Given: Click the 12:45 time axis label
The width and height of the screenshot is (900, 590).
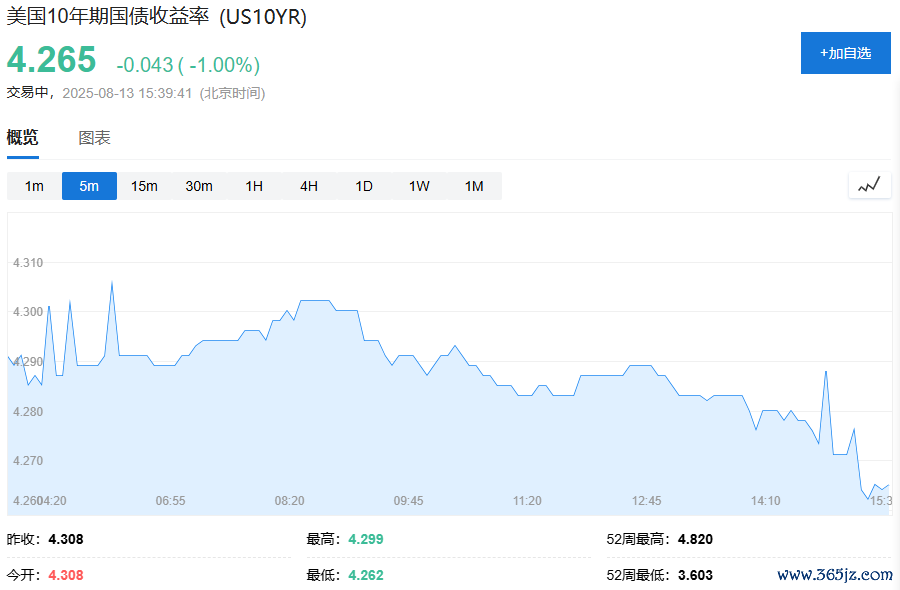Looking at the screenshot, I should (646, 501).
